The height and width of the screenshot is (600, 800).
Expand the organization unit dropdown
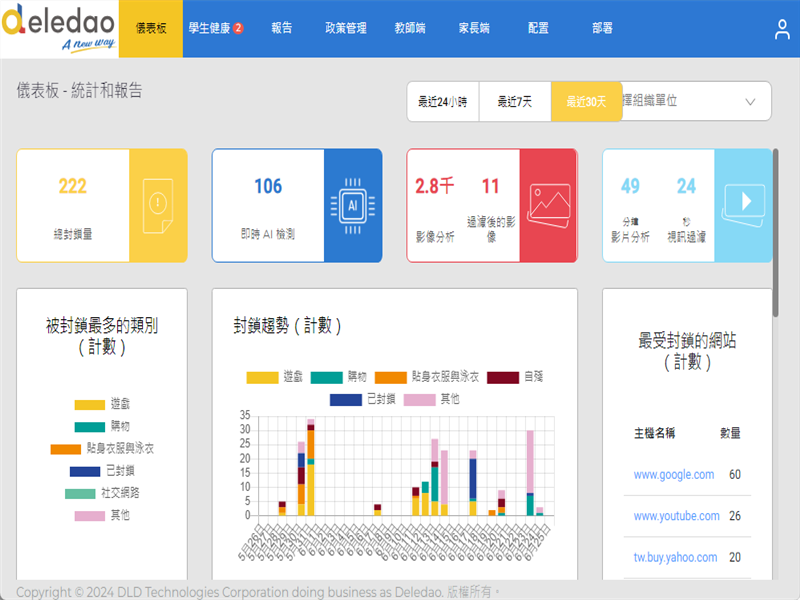click(x=750, y=102)
